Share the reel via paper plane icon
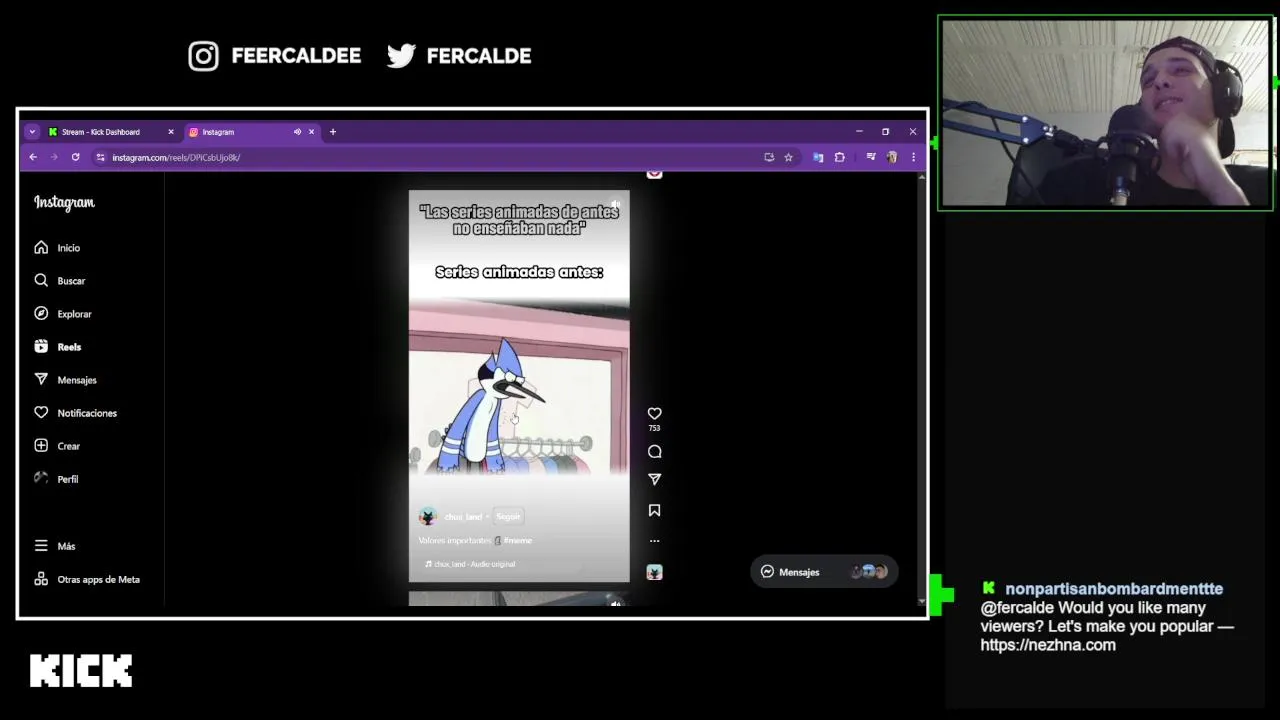The height and width of the screenshot is (720, 1280). pos(654,480)
